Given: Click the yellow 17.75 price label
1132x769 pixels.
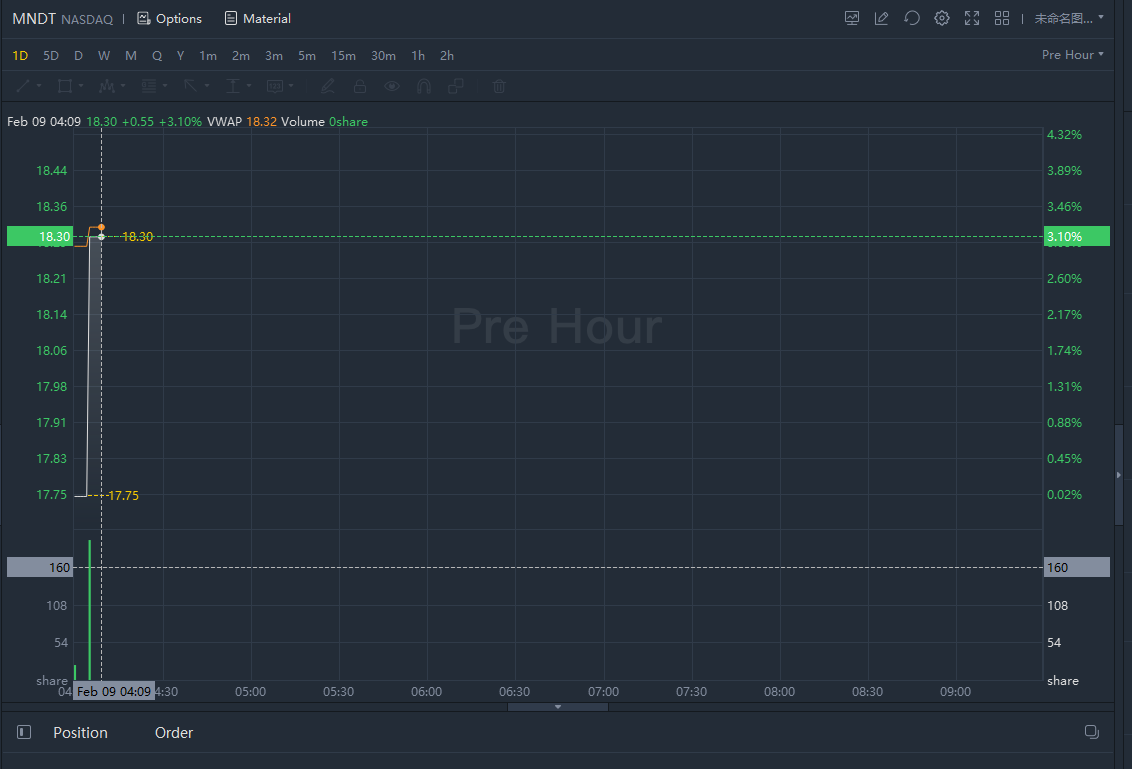Looking at the screenshot, I should click(123, 496).
